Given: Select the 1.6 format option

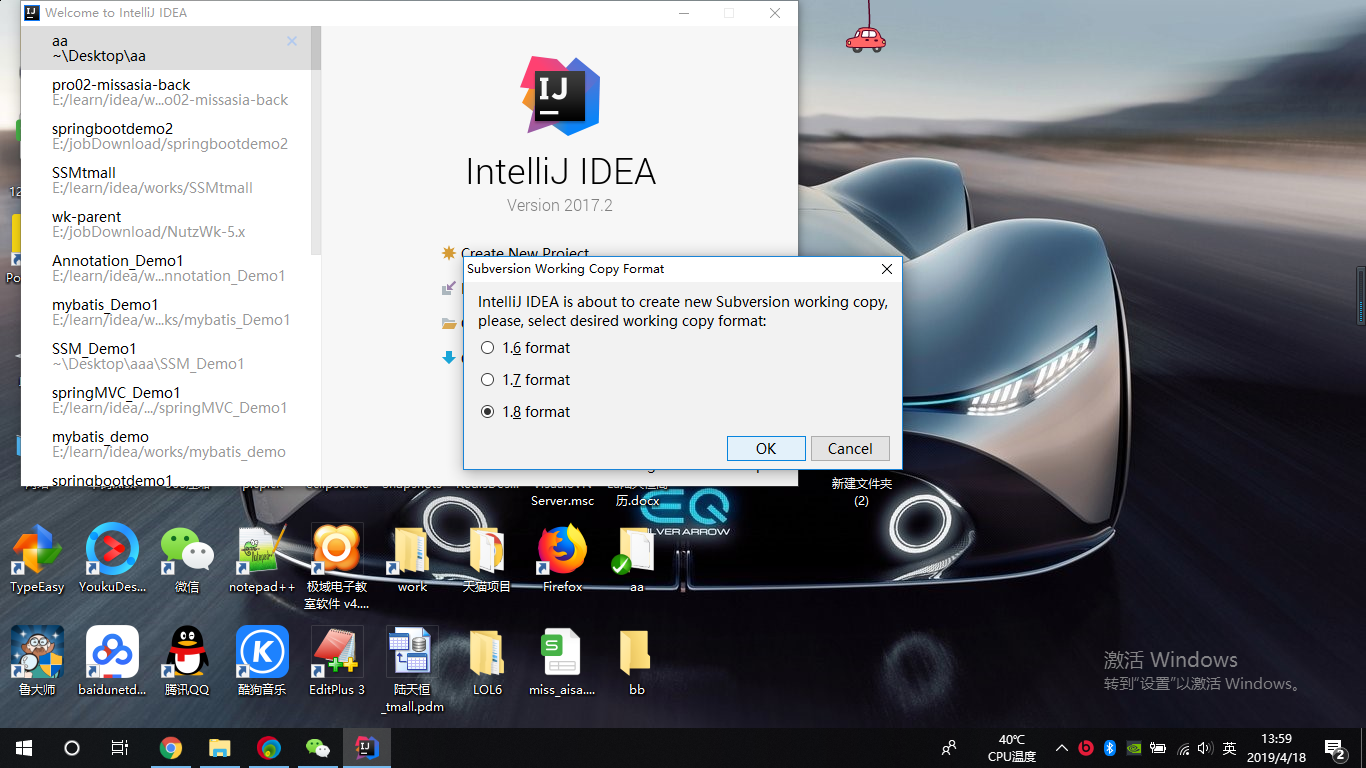Looking at the screenshot, I should point(487,348).
